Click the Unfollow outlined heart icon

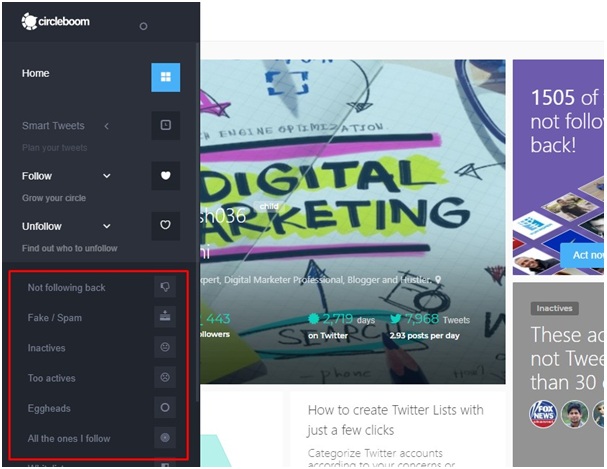pos(166,226)
